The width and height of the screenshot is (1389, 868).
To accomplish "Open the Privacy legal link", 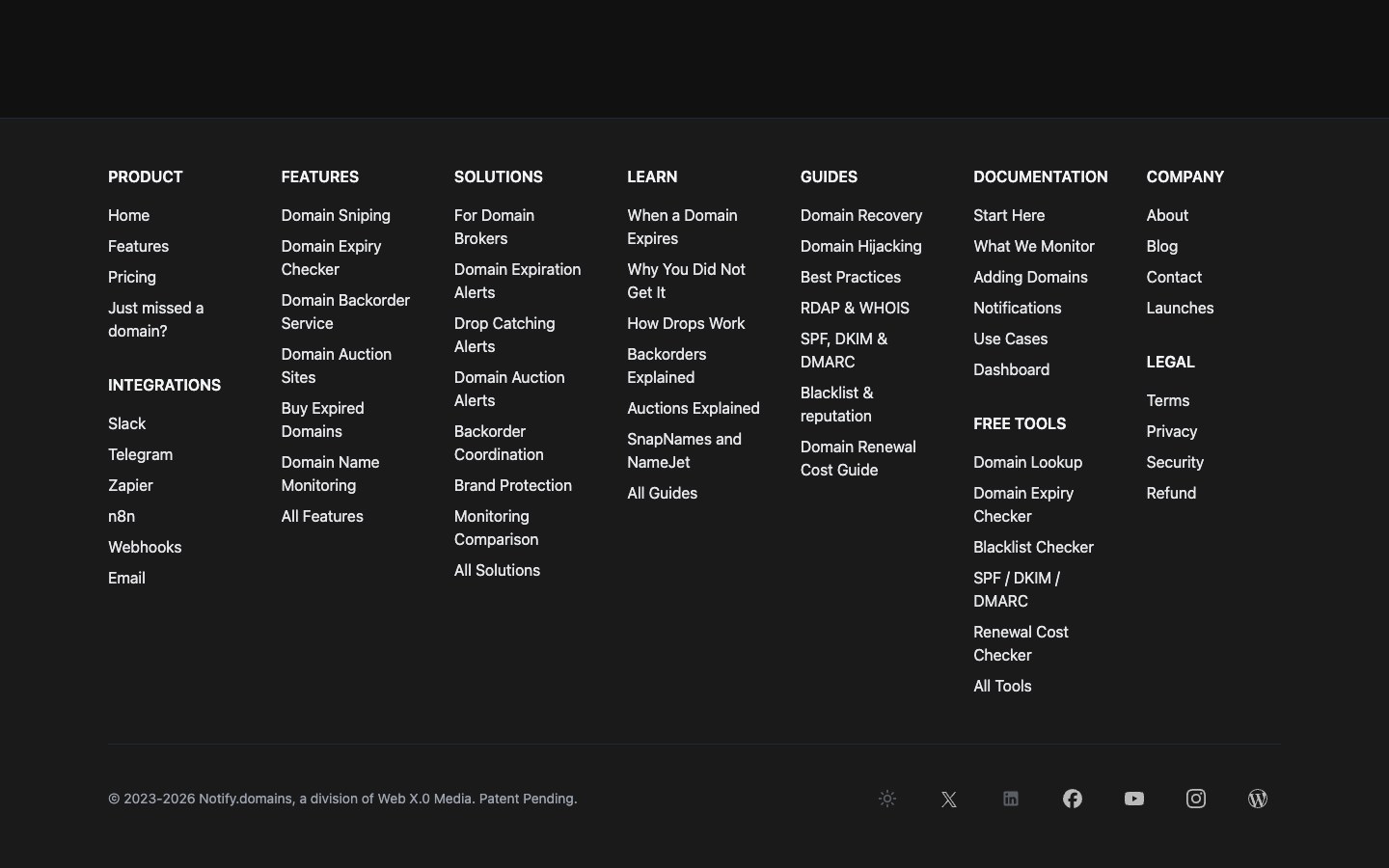I will pos(1171,431).
